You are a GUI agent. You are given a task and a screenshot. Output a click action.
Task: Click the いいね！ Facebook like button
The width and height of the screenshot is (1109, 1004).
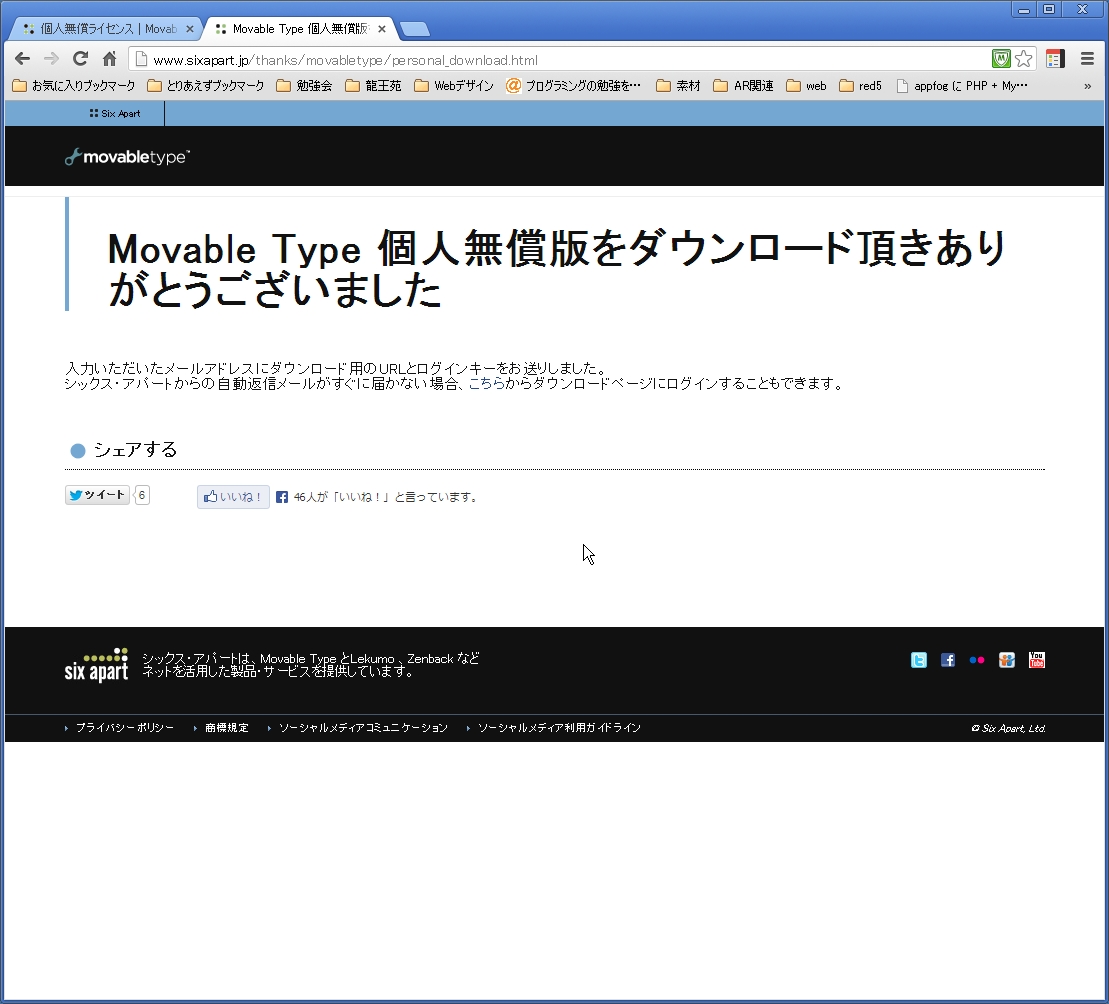[233, 497]
